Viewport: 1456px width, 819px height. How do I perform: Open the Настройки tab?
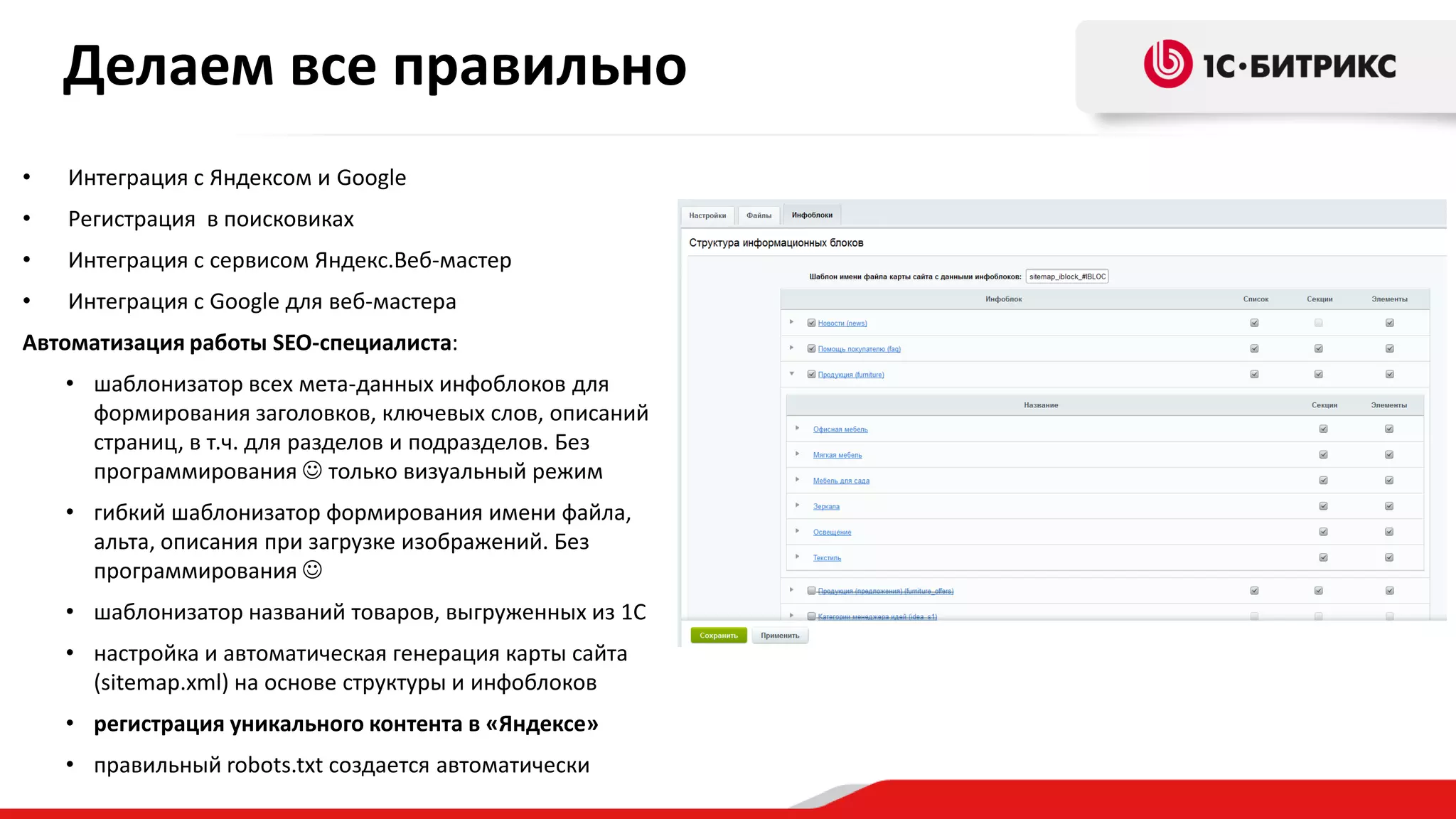coord(707,215)
